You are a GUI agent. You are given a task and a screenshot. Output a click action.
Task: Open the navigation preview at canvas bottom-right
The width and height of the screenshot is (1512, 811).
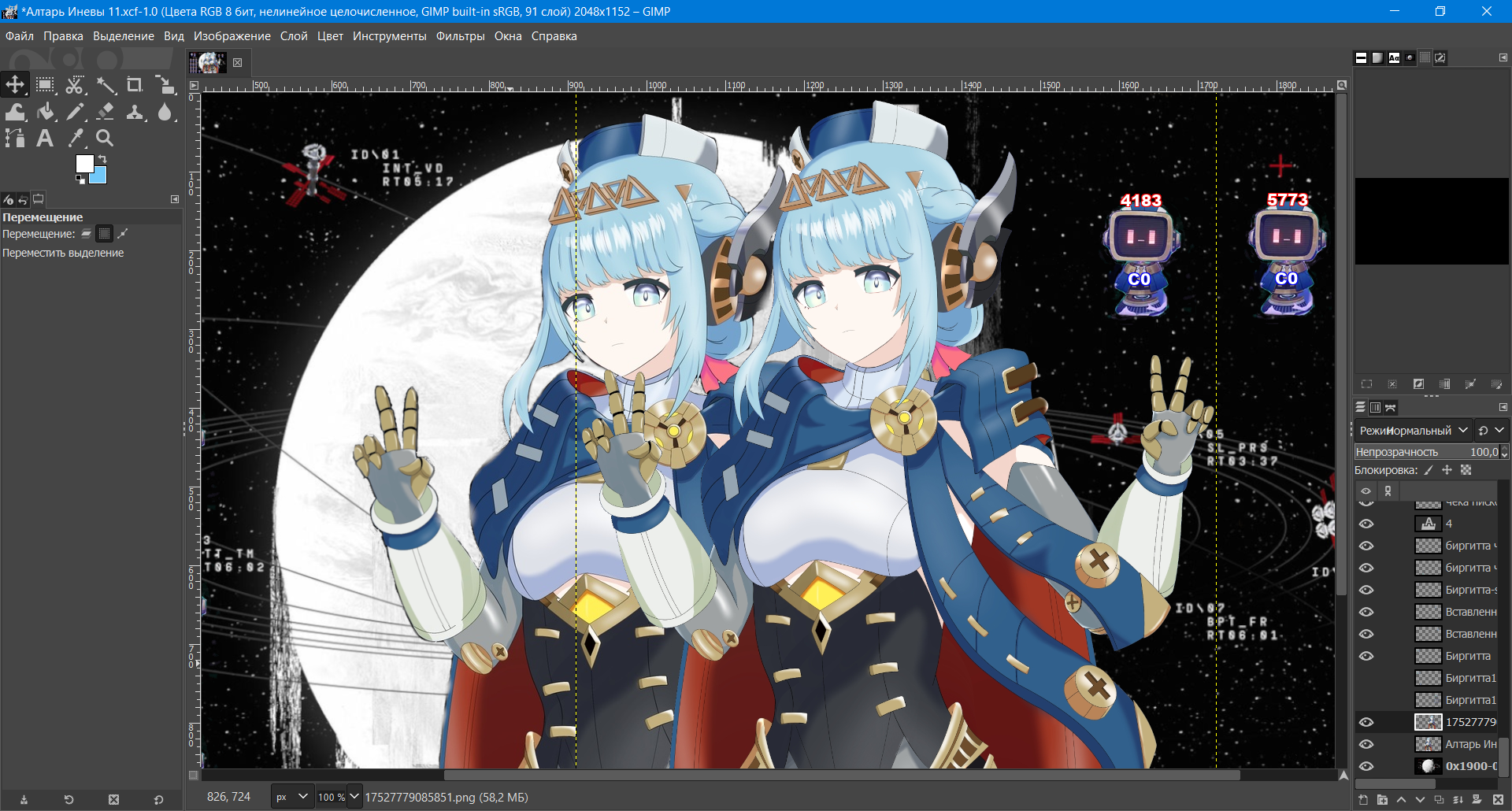click(x=1343, y=776)
